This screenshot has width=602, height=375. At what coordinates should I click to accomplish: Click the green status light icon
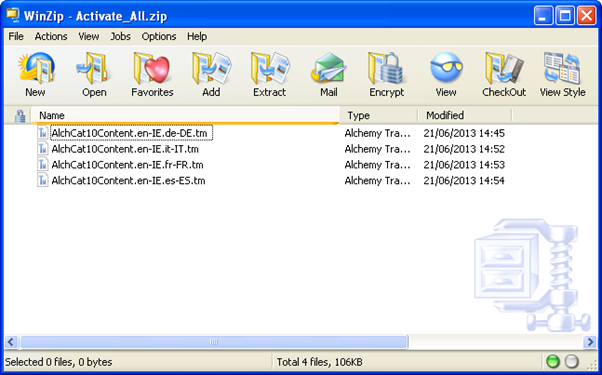point(553,362)
